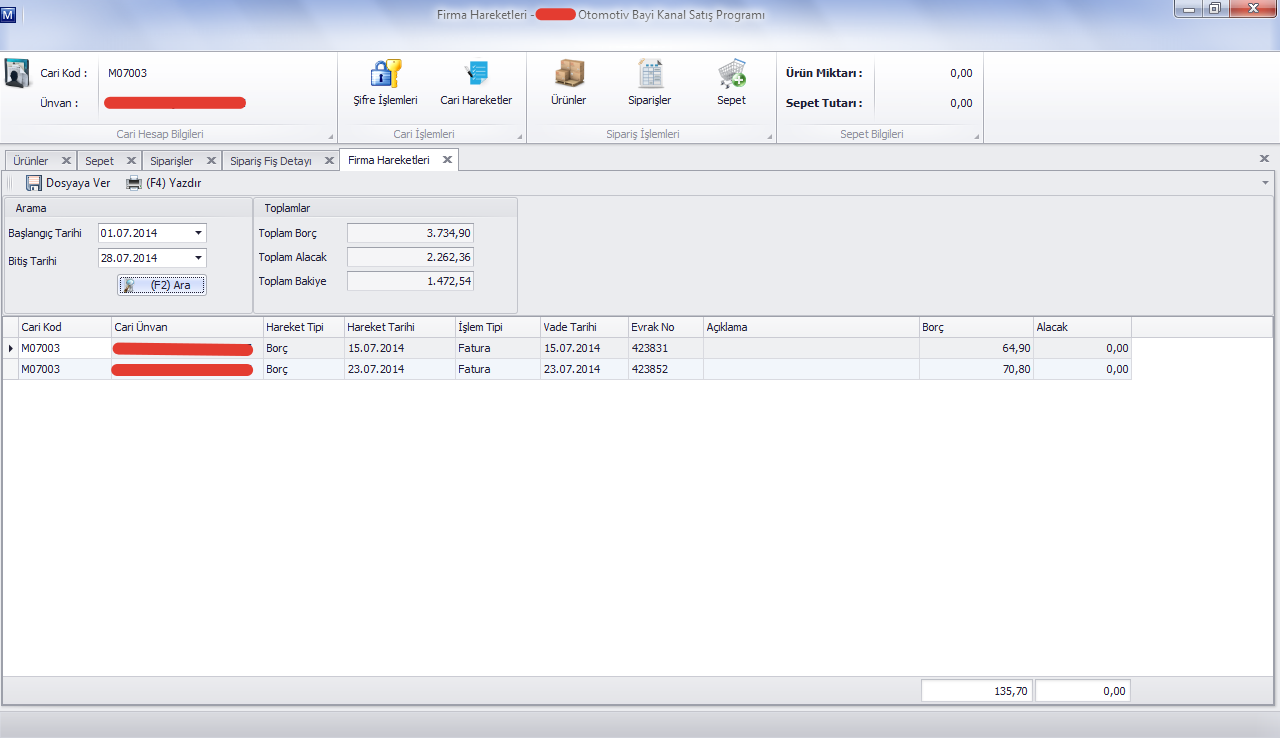Image resolution: width=1280 pixels, height=738 pixels.
Task: Open Cari Hareketler icon
Action: tap(476, 75)
